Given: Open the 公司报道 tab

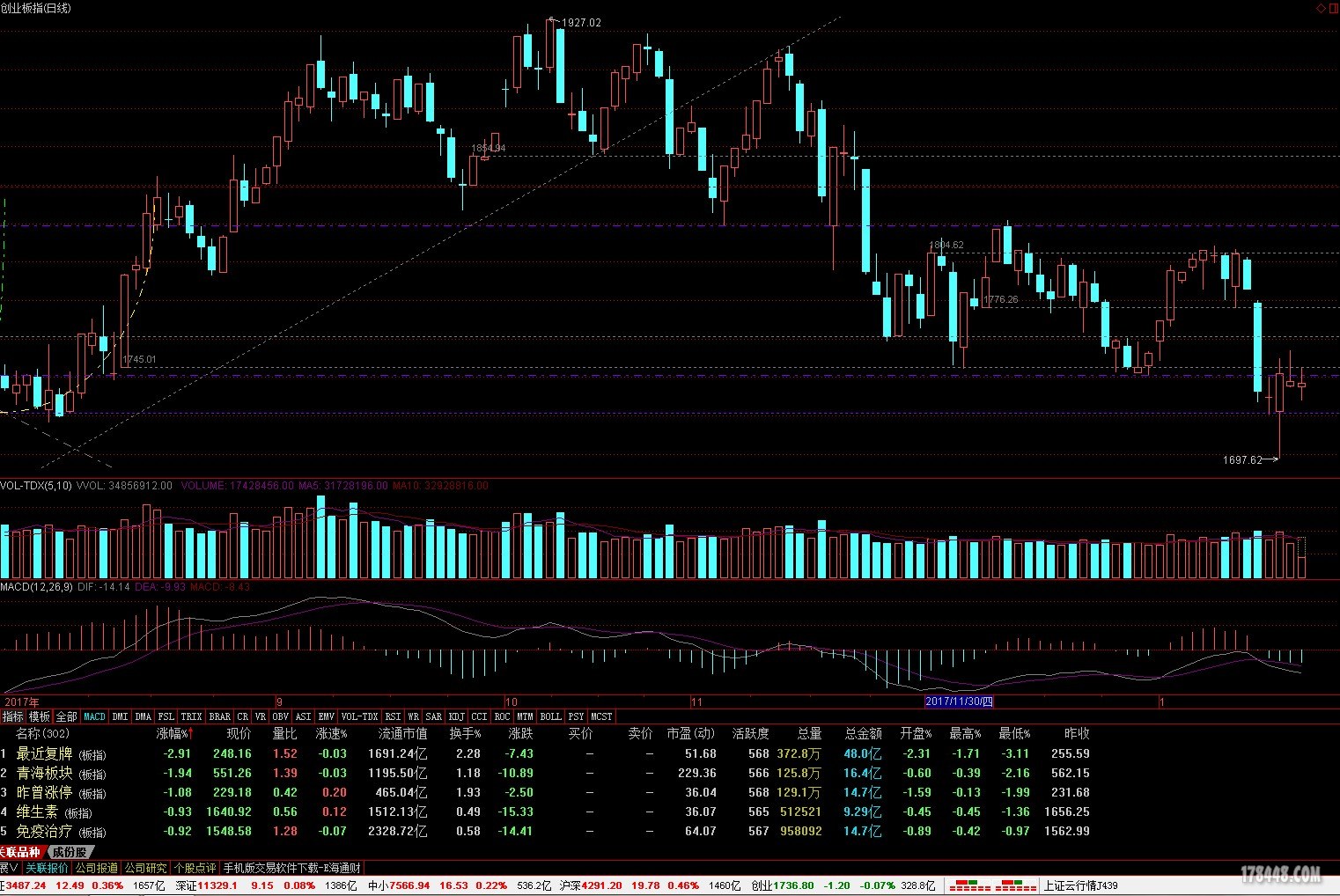Looking at the screenshot, I should [96, 868].
